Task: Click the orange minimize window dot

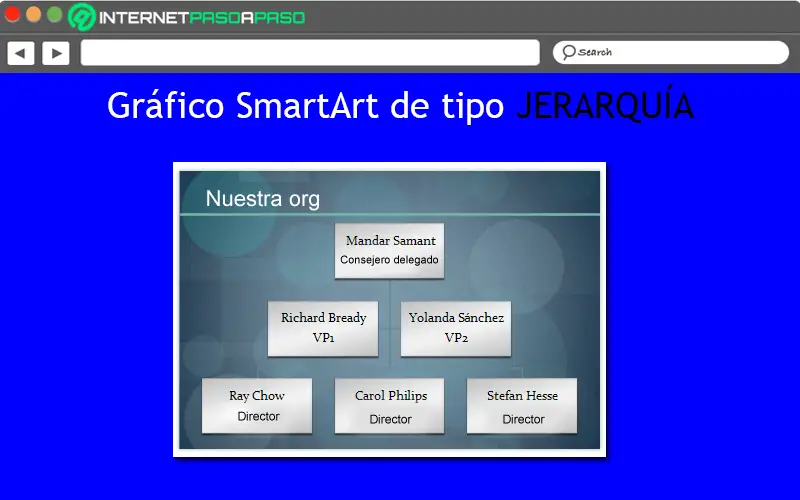Action: click(33, 14)
